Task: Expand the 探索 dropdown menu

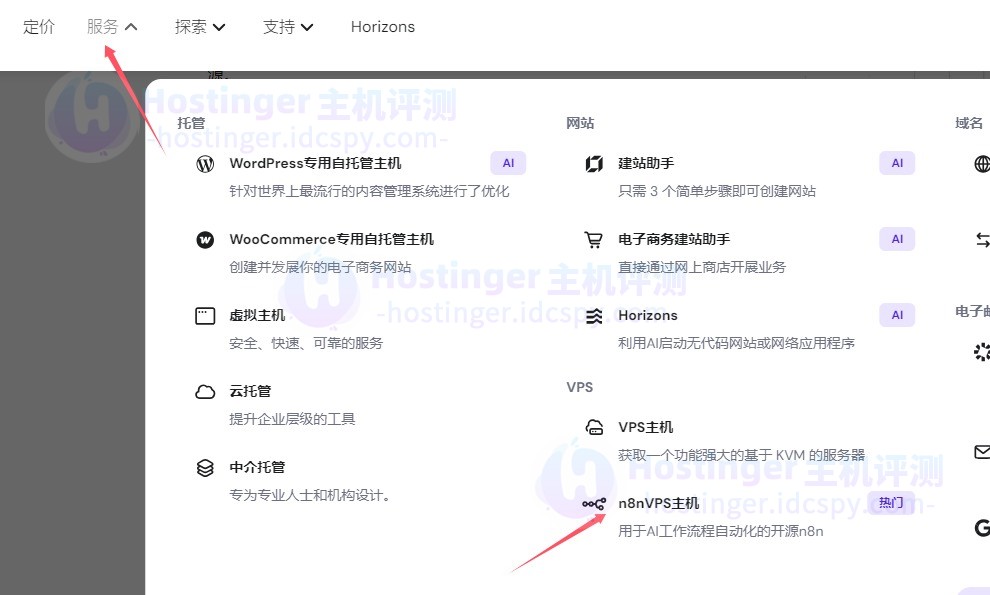Action: (200, 27)
